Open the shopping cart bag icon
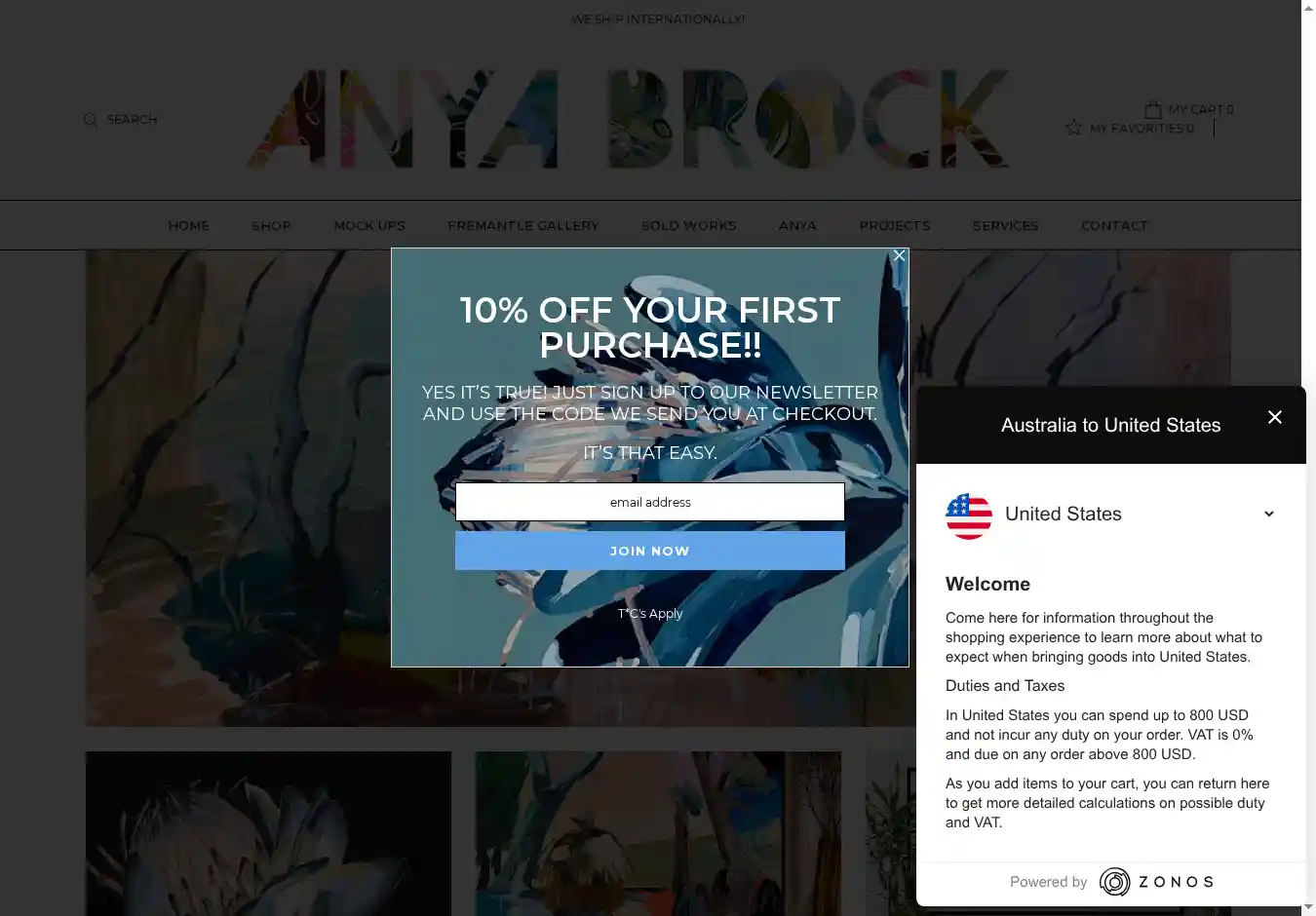 point(1153,109)
